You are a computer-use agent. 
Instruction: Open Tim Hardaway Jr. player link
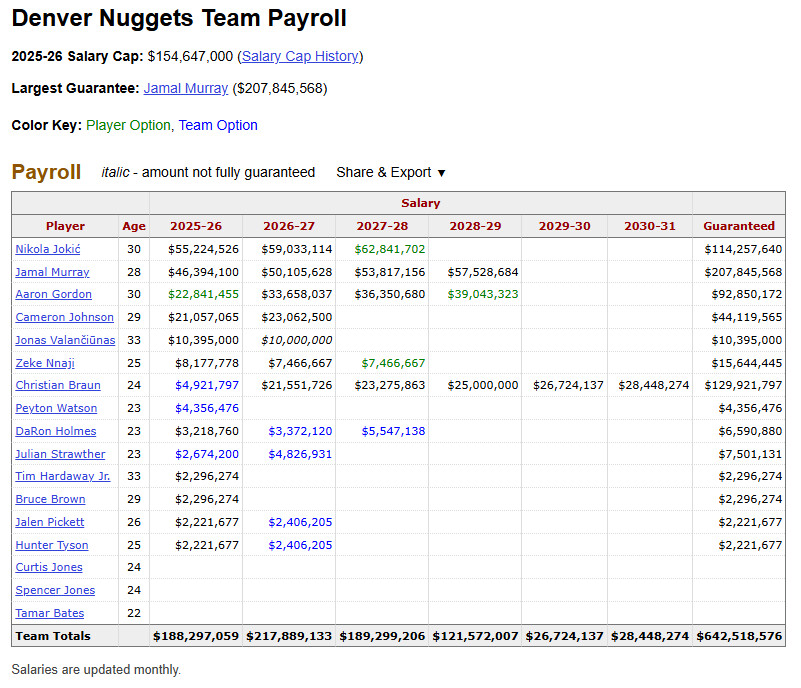click(63, 476)
